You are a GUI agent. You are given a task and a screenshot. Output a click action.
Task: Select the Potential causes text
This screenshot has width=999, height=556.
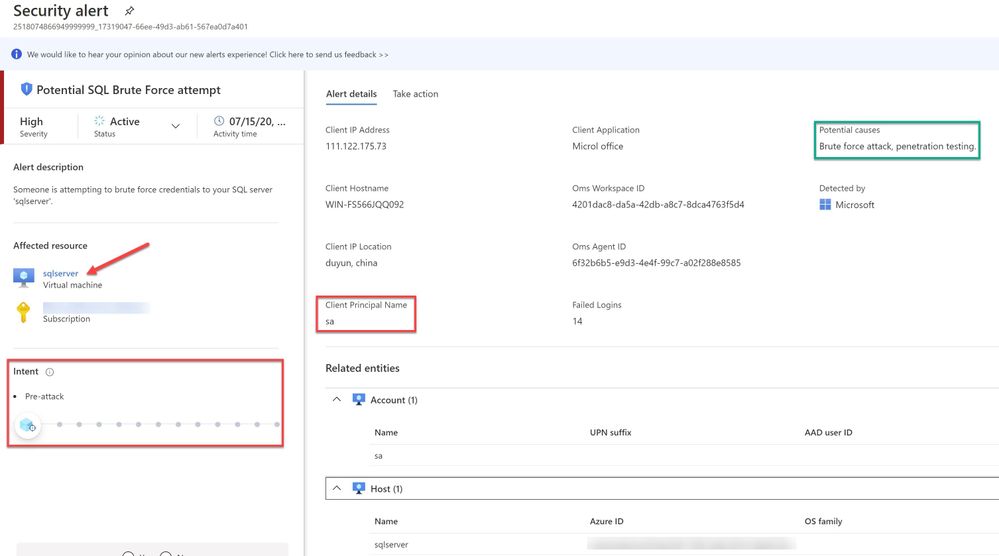pos(897,146)
